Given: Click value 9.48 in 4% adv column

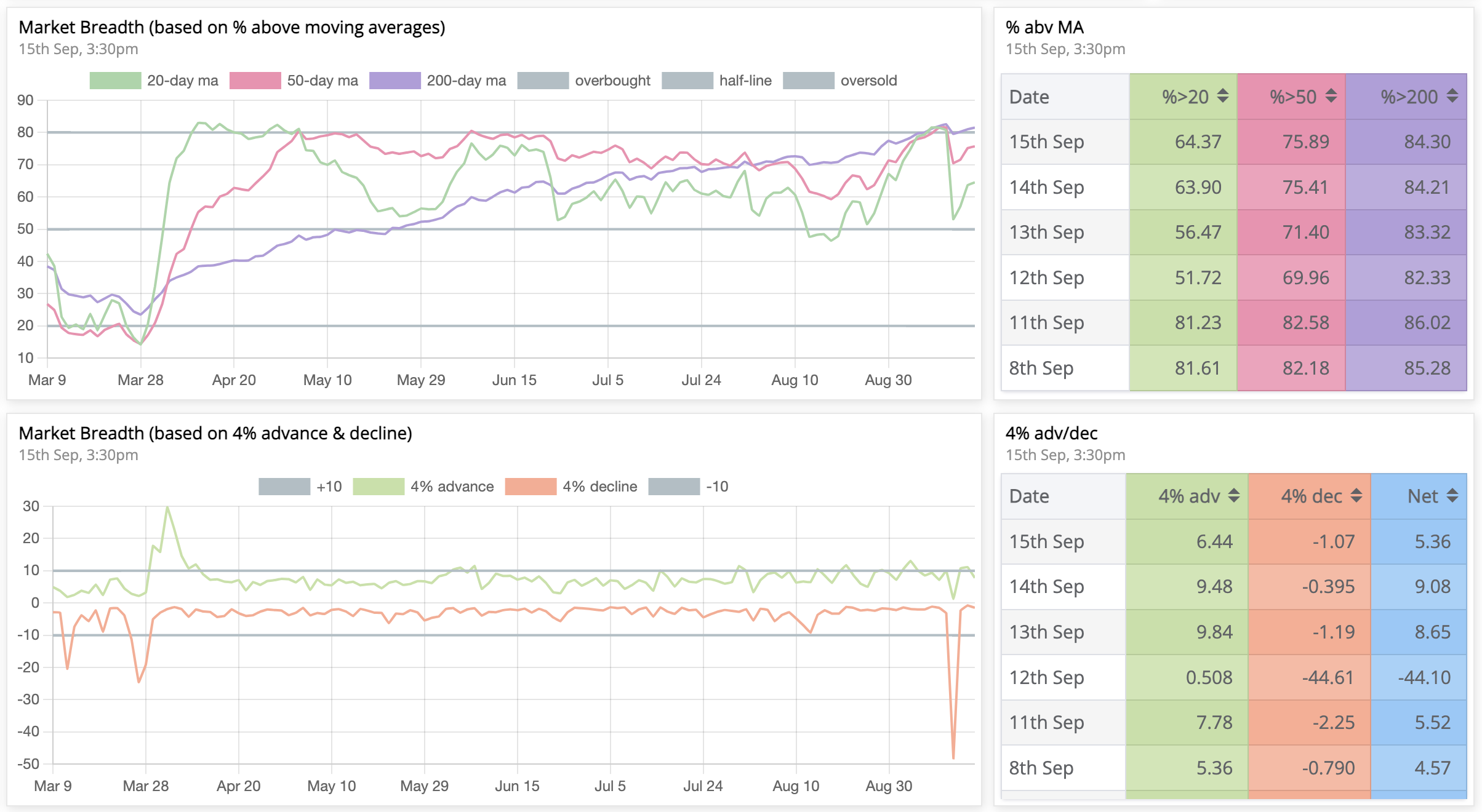Looking at the screenshot, I should (1214, 586).
